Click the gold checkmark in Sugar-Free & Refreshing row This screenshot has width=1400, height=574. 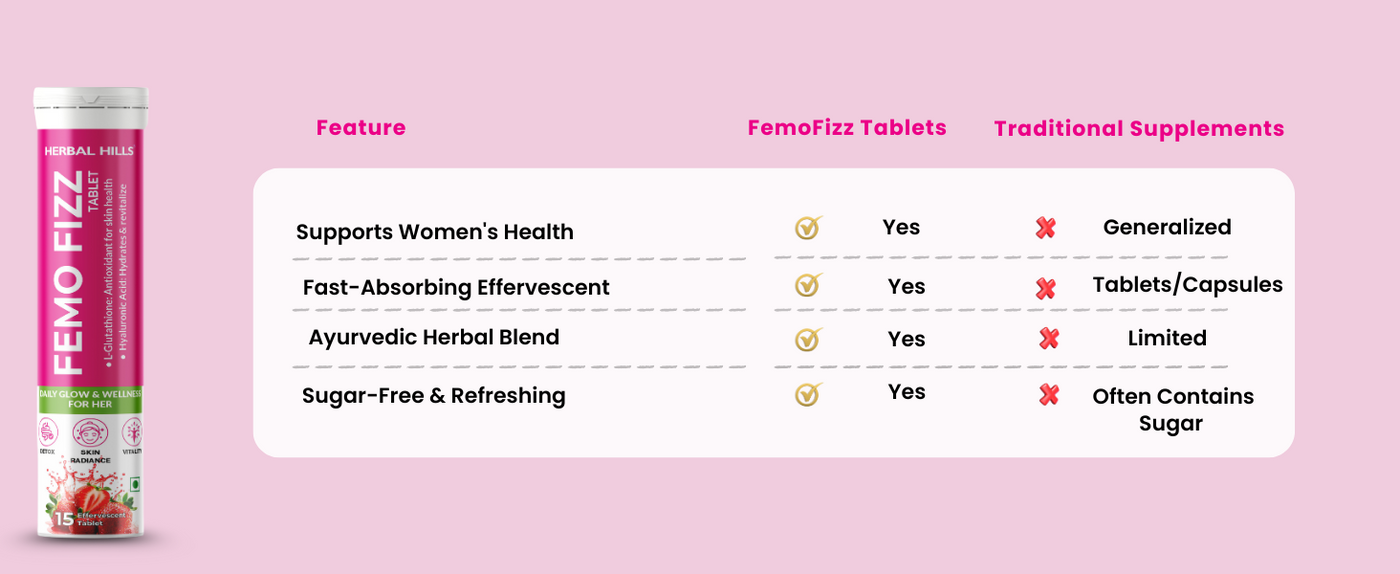[x=807, y=395]
